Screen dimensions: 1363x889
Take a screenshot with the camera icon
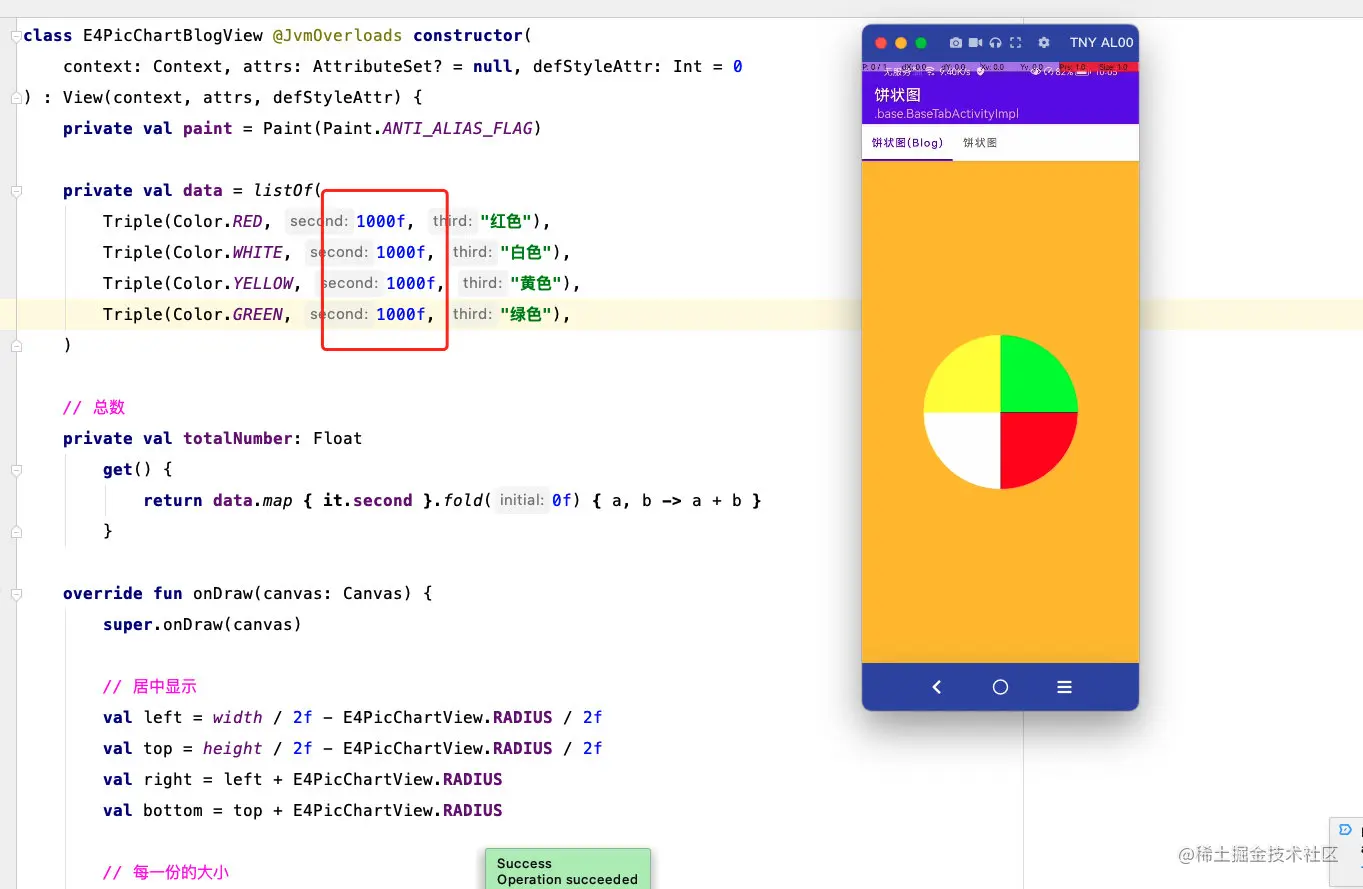coord(956,43)
